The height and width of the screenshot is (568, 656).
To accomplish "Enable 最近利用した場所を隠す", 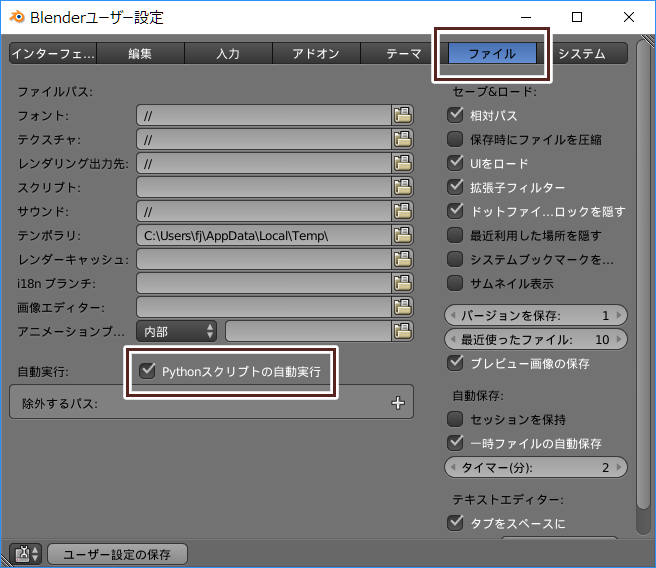I will [x=455, y=235].
